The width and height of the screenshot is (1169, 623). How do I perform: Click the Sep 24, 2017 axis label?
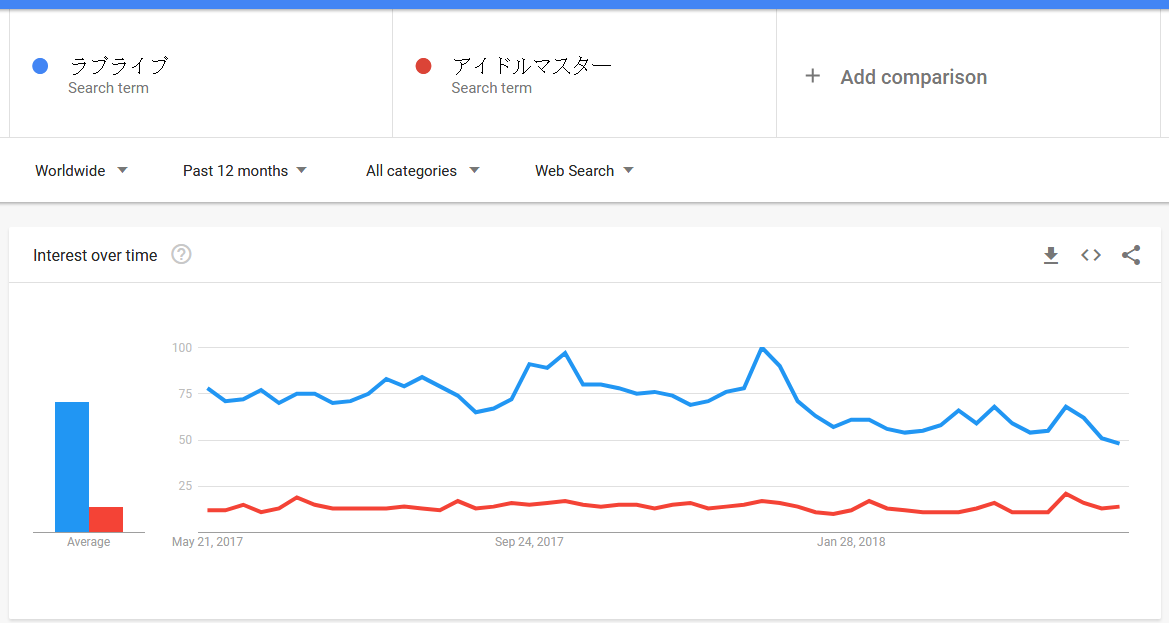pyautogui.click(x=529, y=542)
